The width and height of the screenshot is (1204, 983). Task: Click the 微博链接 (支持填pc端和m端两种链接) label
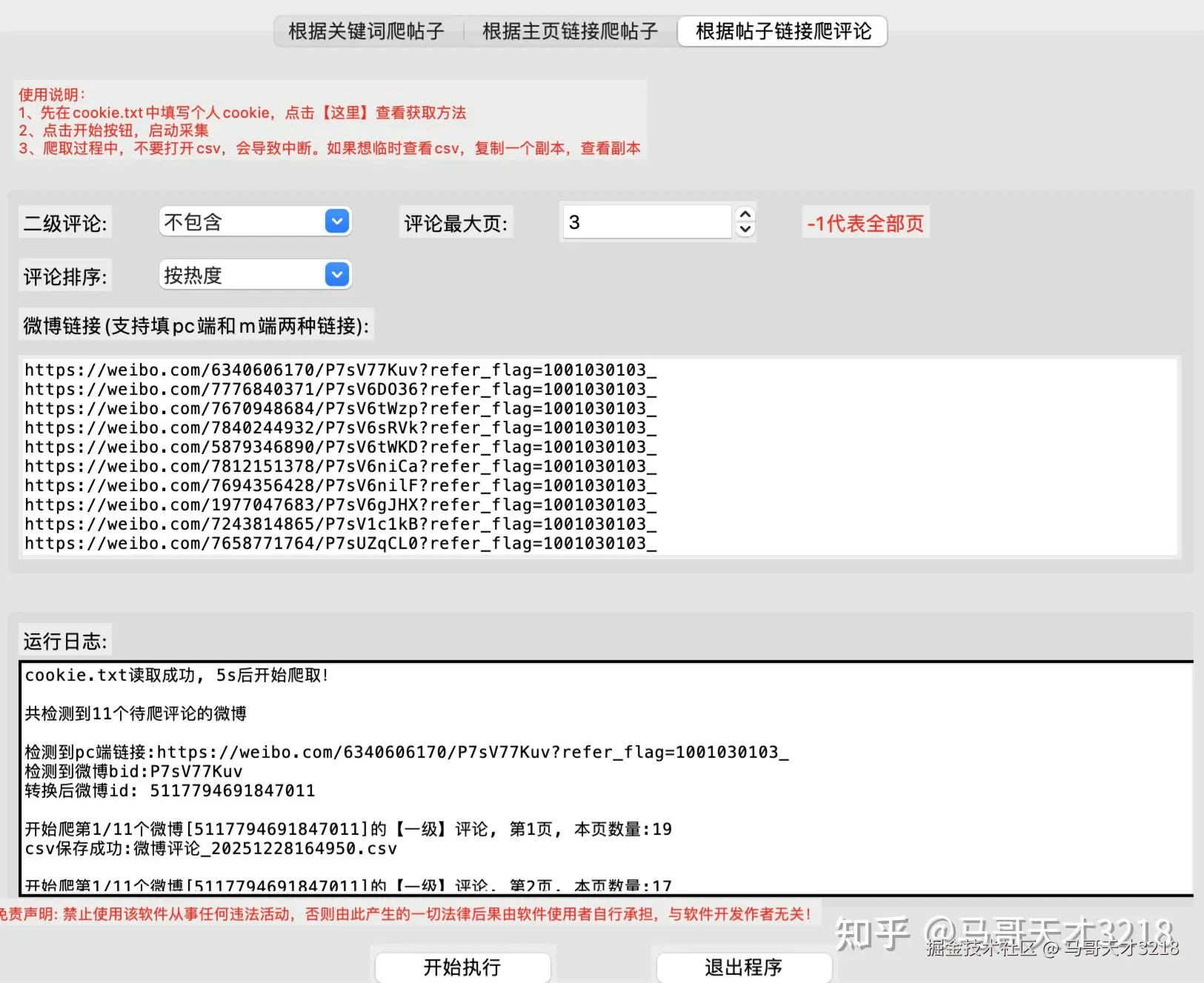196,325
